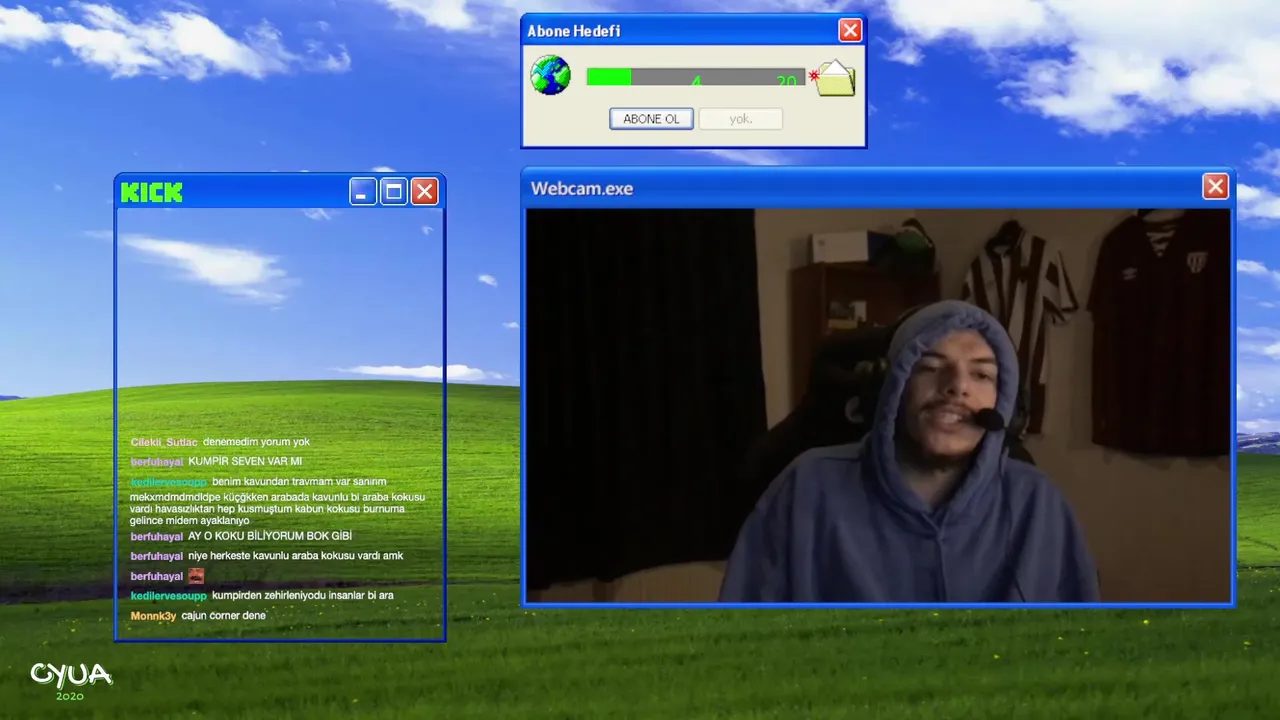
Task: Click the globe icon in Abone Hedefi
Action: (550, 76)
